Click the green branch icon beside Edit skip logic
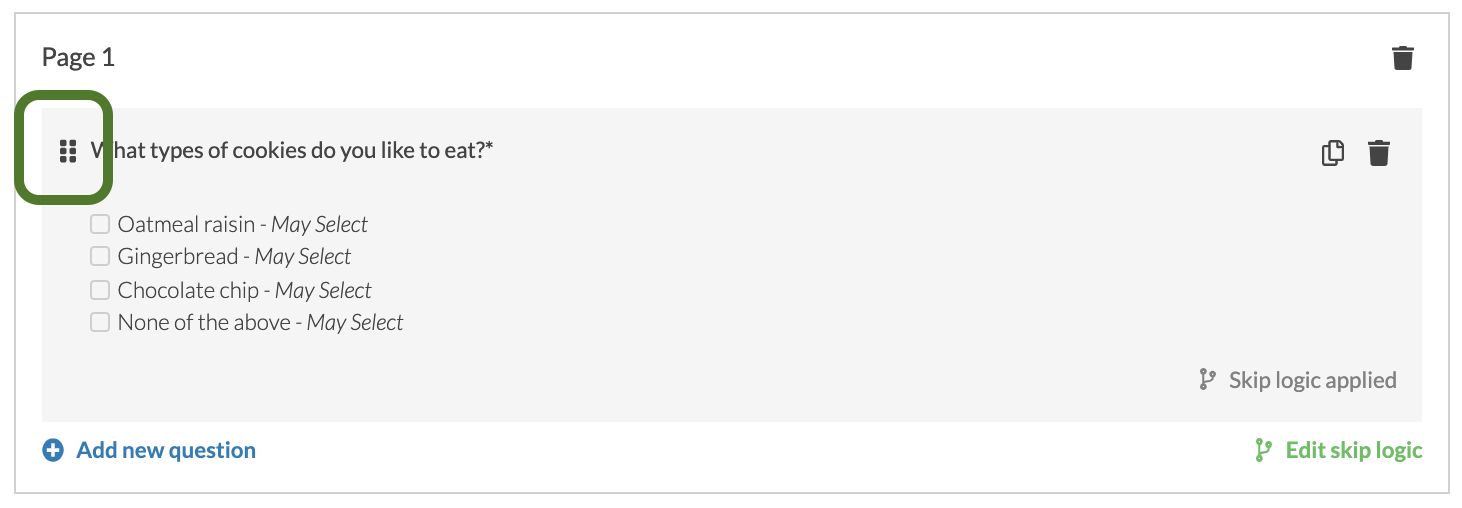 pos(1264,451)
